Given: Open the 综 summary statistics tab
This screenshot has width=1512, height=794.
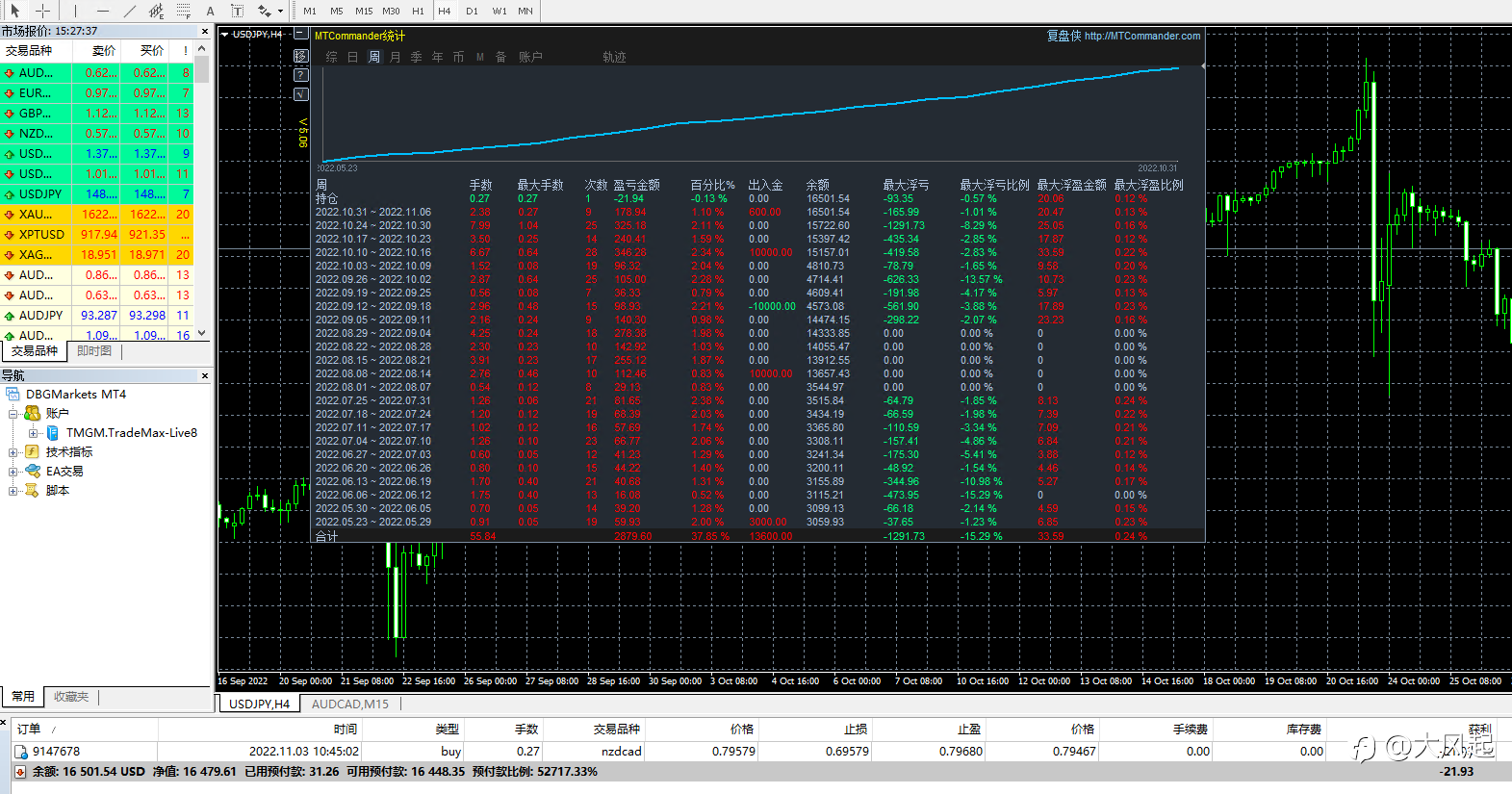Looking at the screenshot, I should tap(331, 58).
